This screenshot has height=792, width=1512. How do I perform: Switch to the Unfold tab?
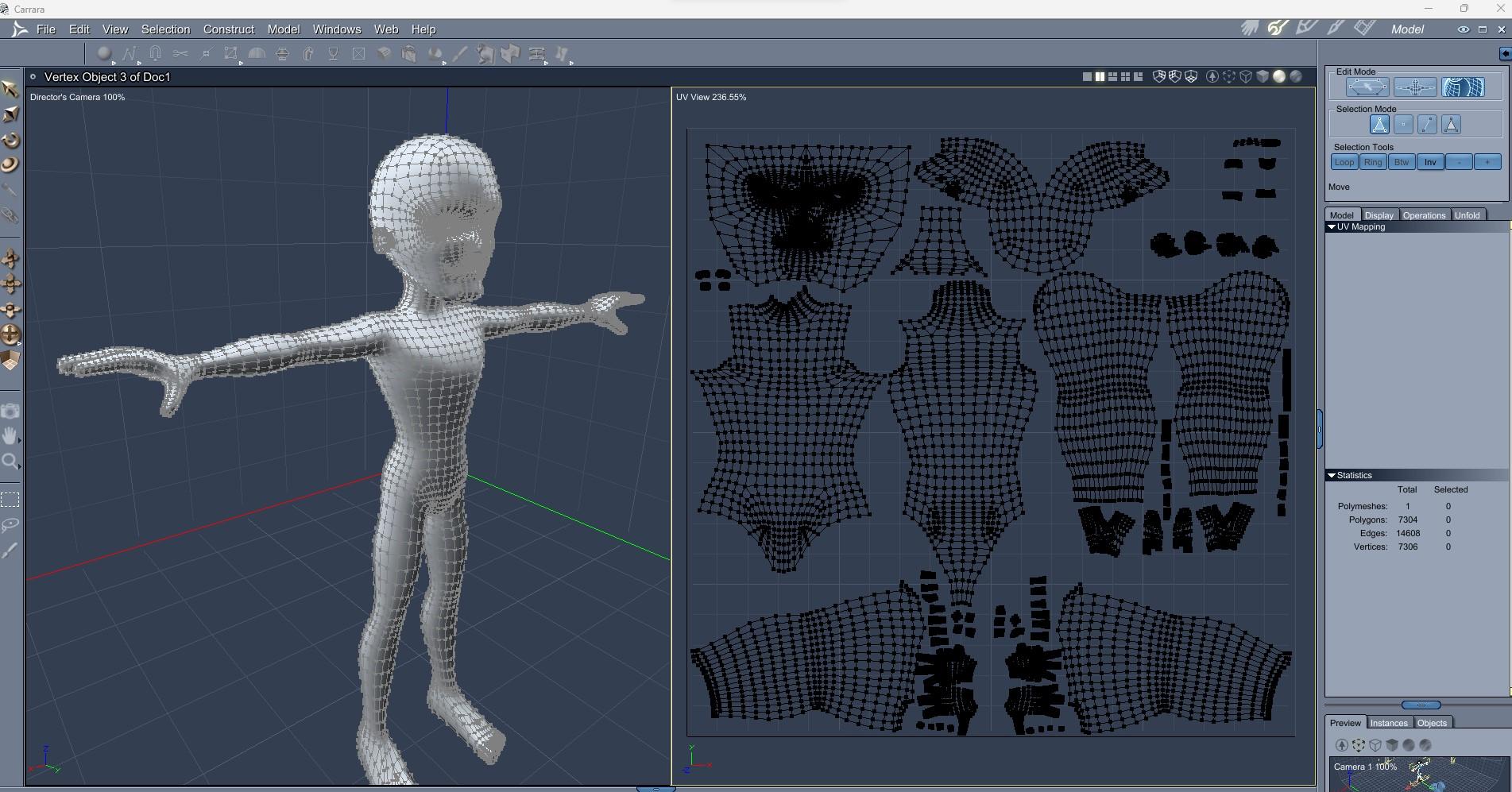1468,215
